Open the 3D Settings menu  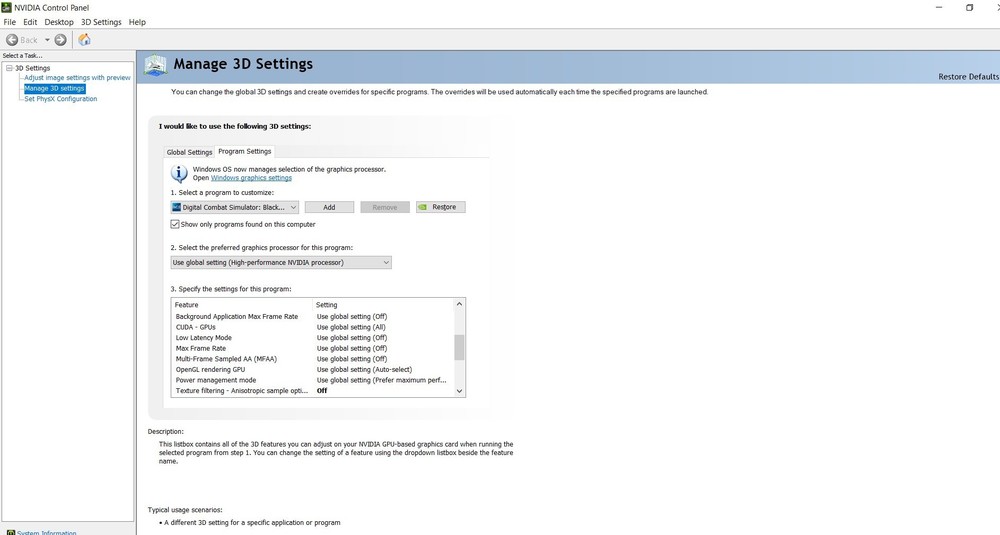pos(101,22)
